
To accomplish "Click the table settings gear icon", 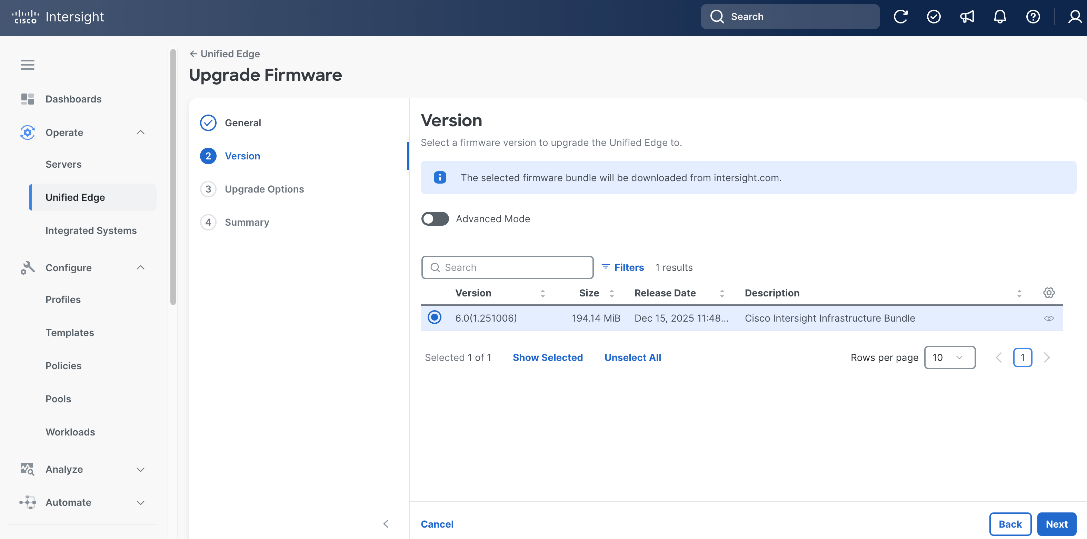I will 1049,292.
